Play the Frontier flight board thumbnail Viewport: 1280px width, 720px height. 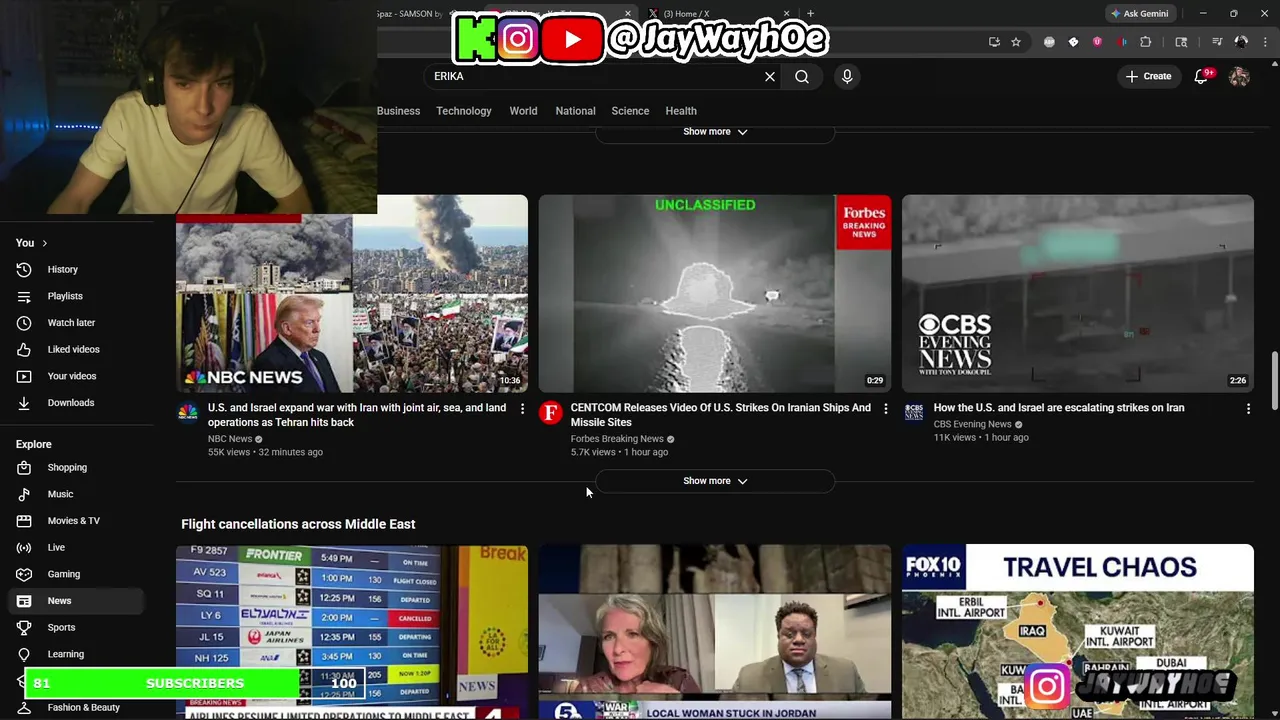pos(352,632)
